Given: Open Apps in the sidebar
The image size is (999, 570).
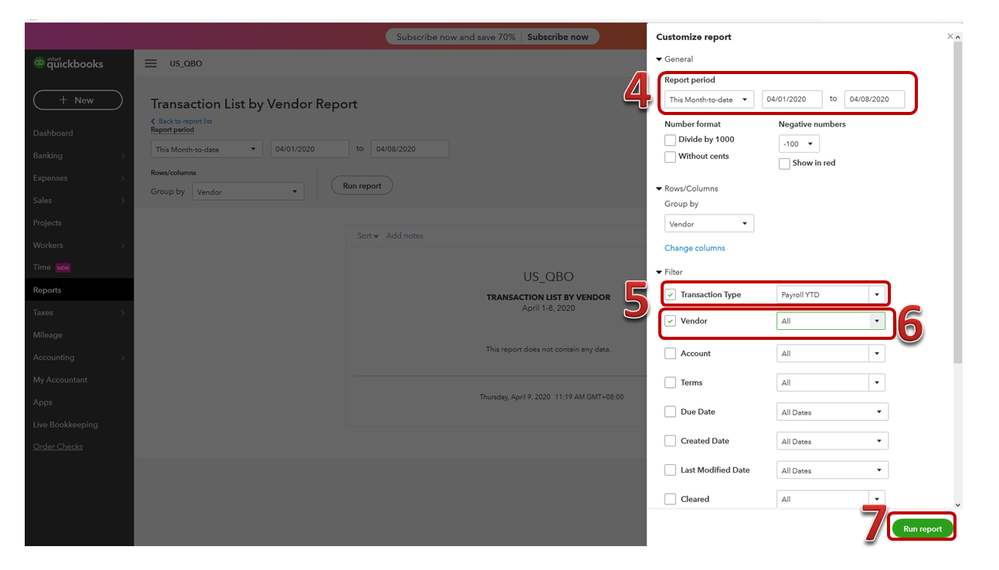Looking at the screenshot, I should pos(43,403).
